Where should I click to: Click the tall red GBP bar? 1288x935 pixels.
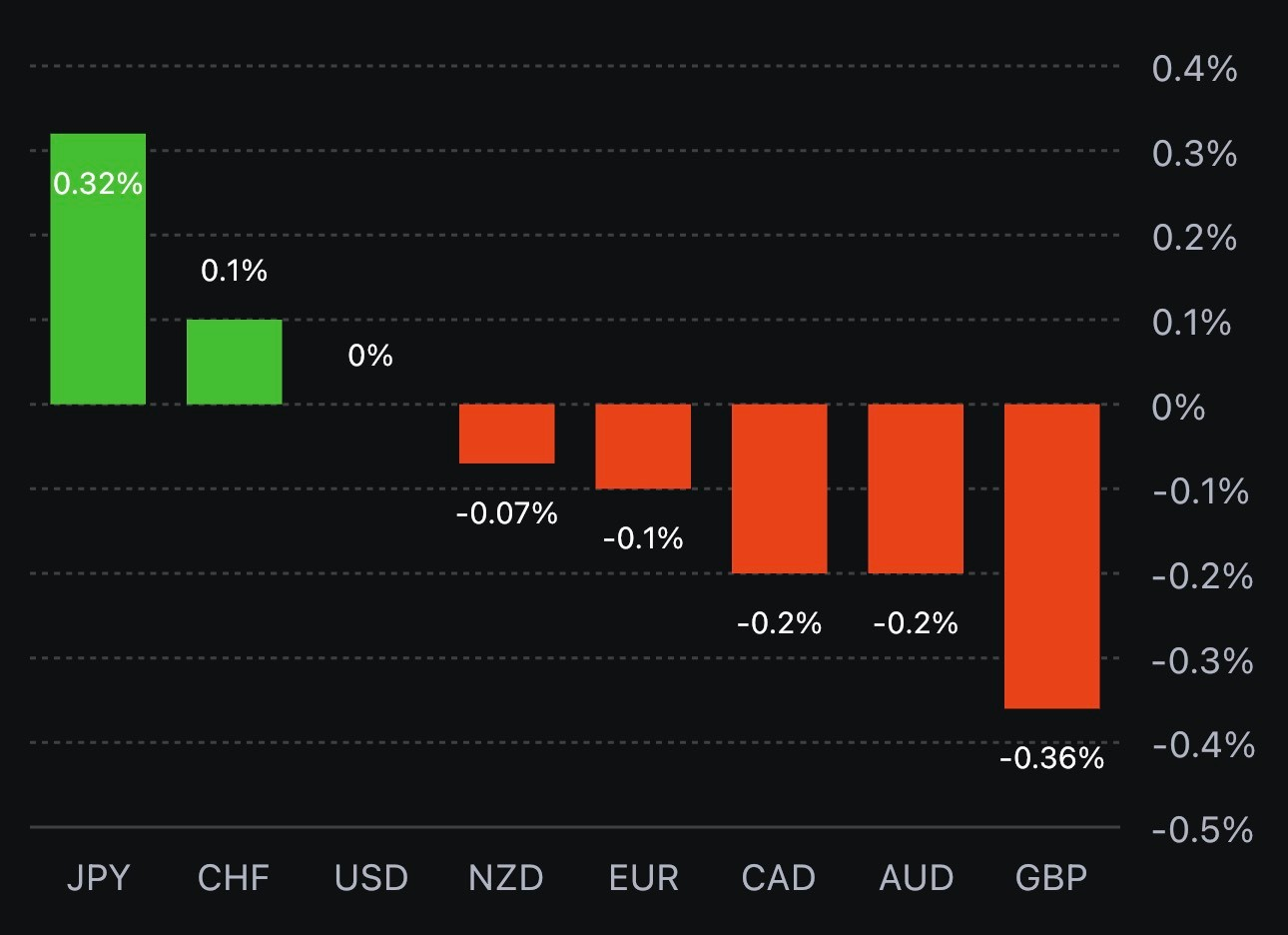click(1051, 556)
